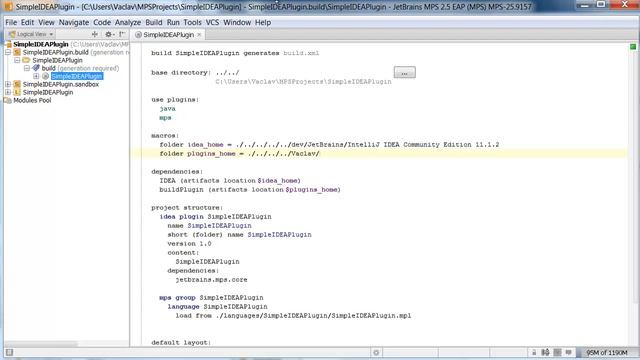Click the yellow folder icon under build solution
Viewport: 640px width, 360px height.
point(27,60)
